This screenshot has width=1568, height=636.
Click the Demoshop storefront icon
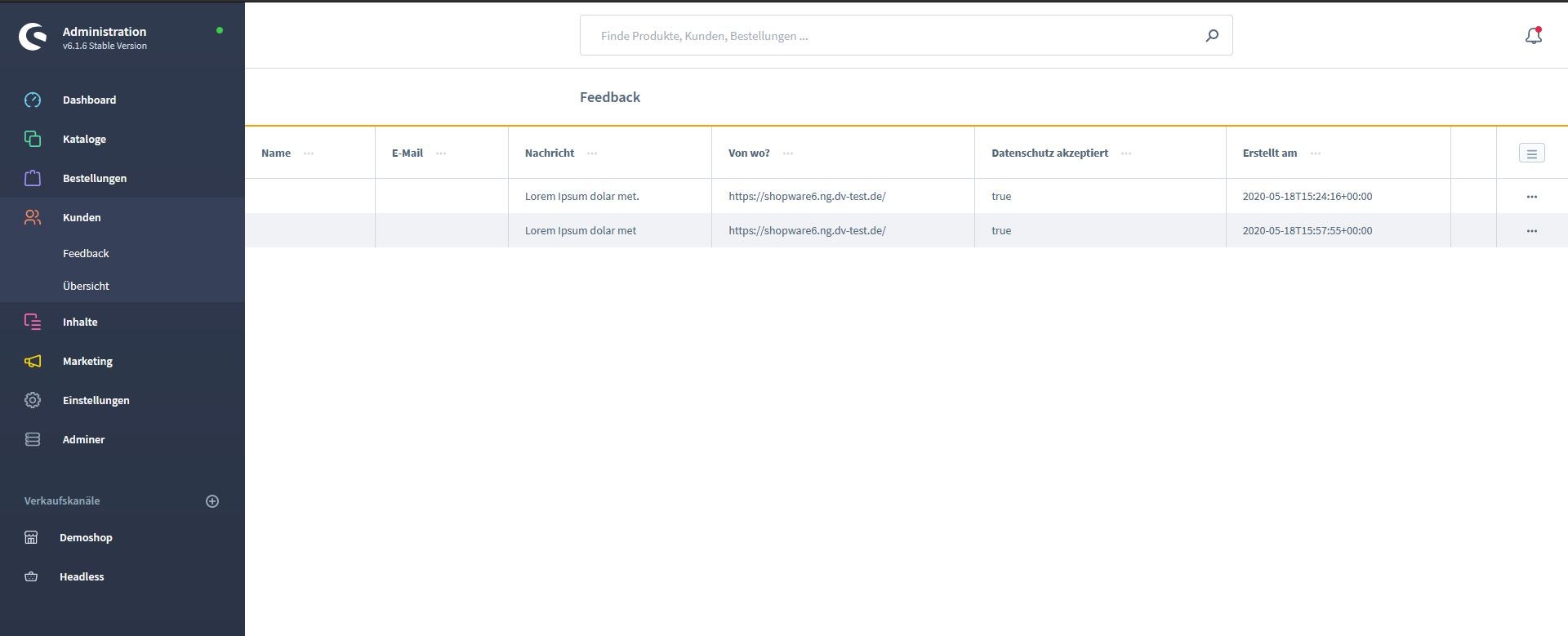click(31, 537)
